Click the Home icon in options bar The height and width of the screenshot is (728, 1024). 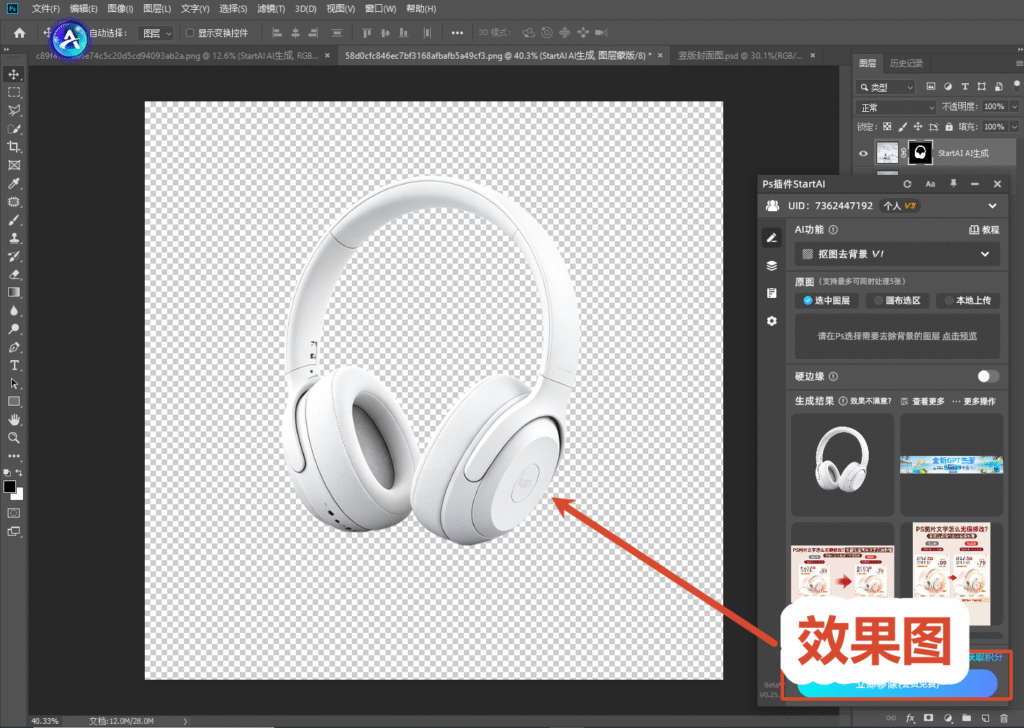[x=20, y=33]
